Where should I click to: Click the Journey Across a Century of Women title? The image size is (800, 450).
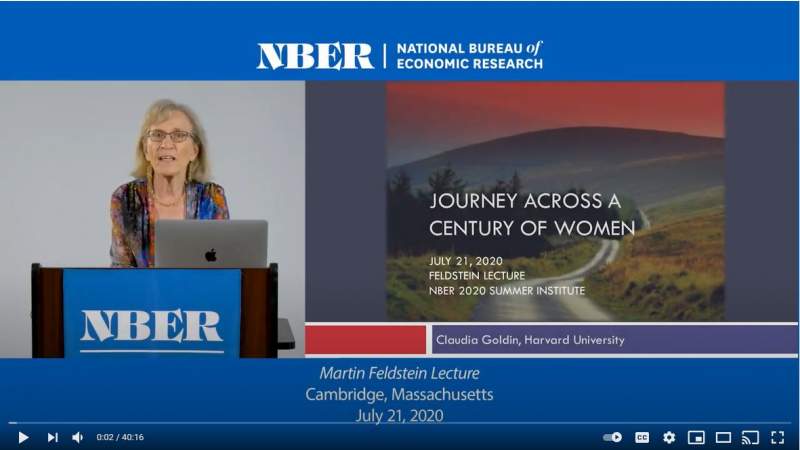pos(531,214)
